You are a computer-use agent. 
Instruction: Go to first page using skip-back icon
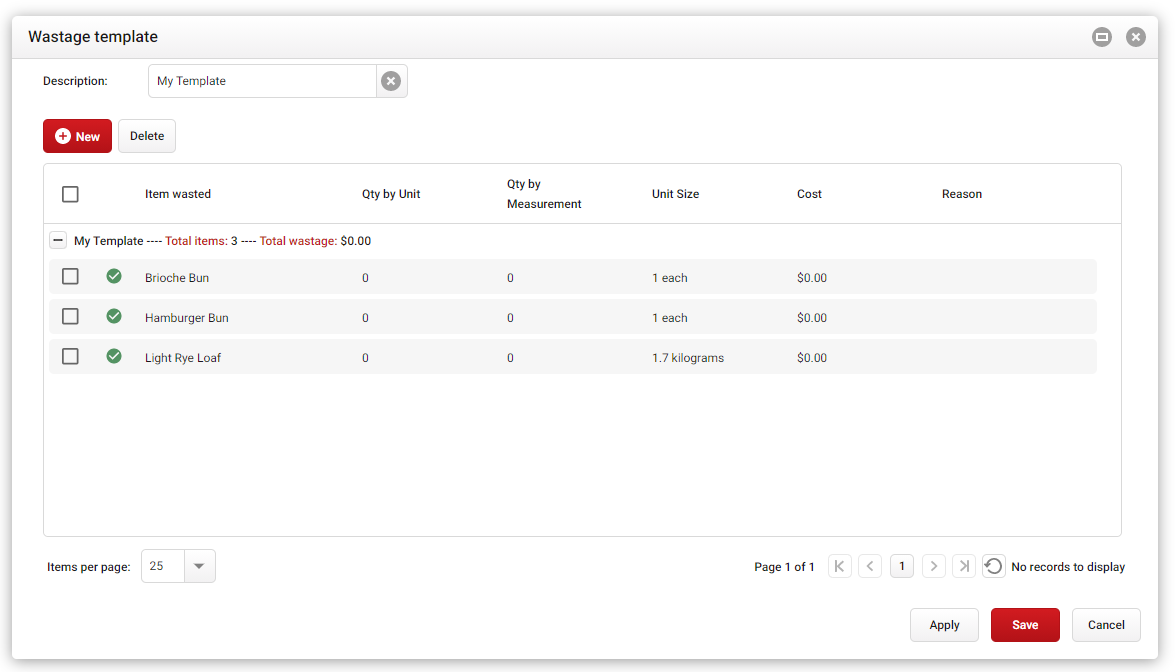tap(839, 566)
